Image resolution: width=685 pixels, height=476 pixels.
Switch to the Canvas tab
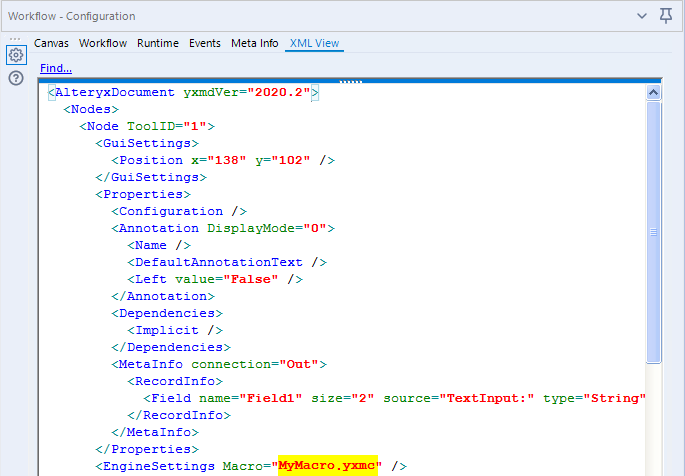pyautogui.click(x=51, y=43)
